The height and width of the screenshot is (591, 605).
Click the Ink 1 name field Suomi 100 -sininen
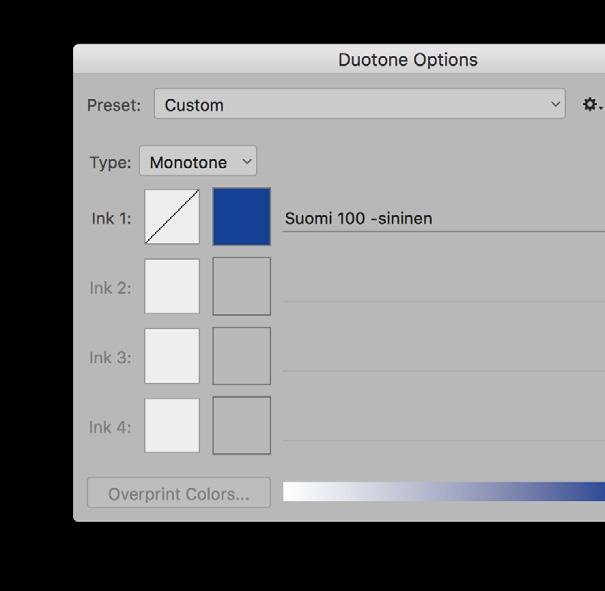click(x=444, y=219)
